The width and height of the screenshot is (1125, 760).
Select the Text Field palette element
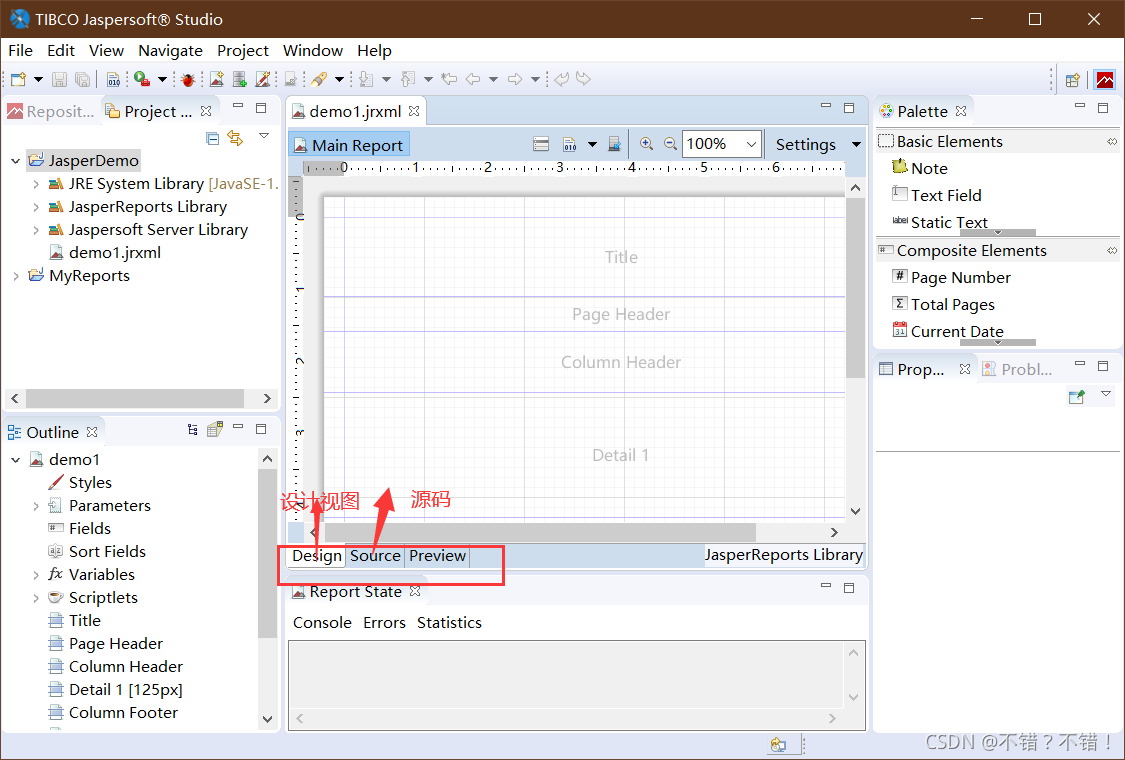[x=937, y=195]
